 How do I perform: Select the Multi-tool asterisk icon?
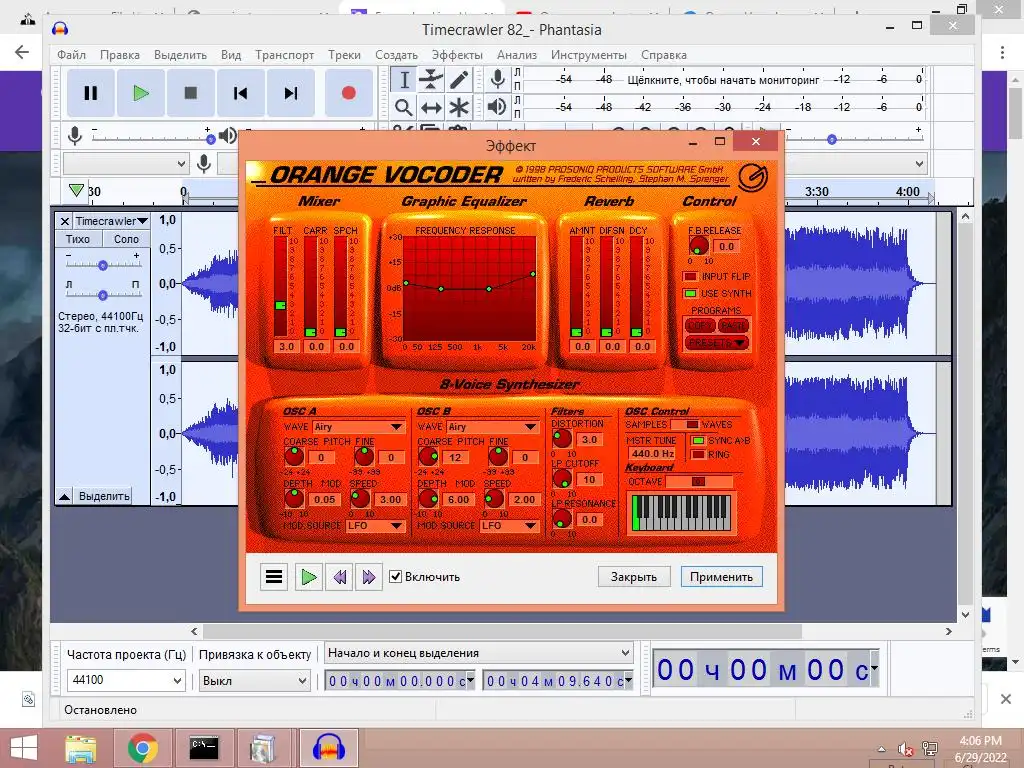459,107
